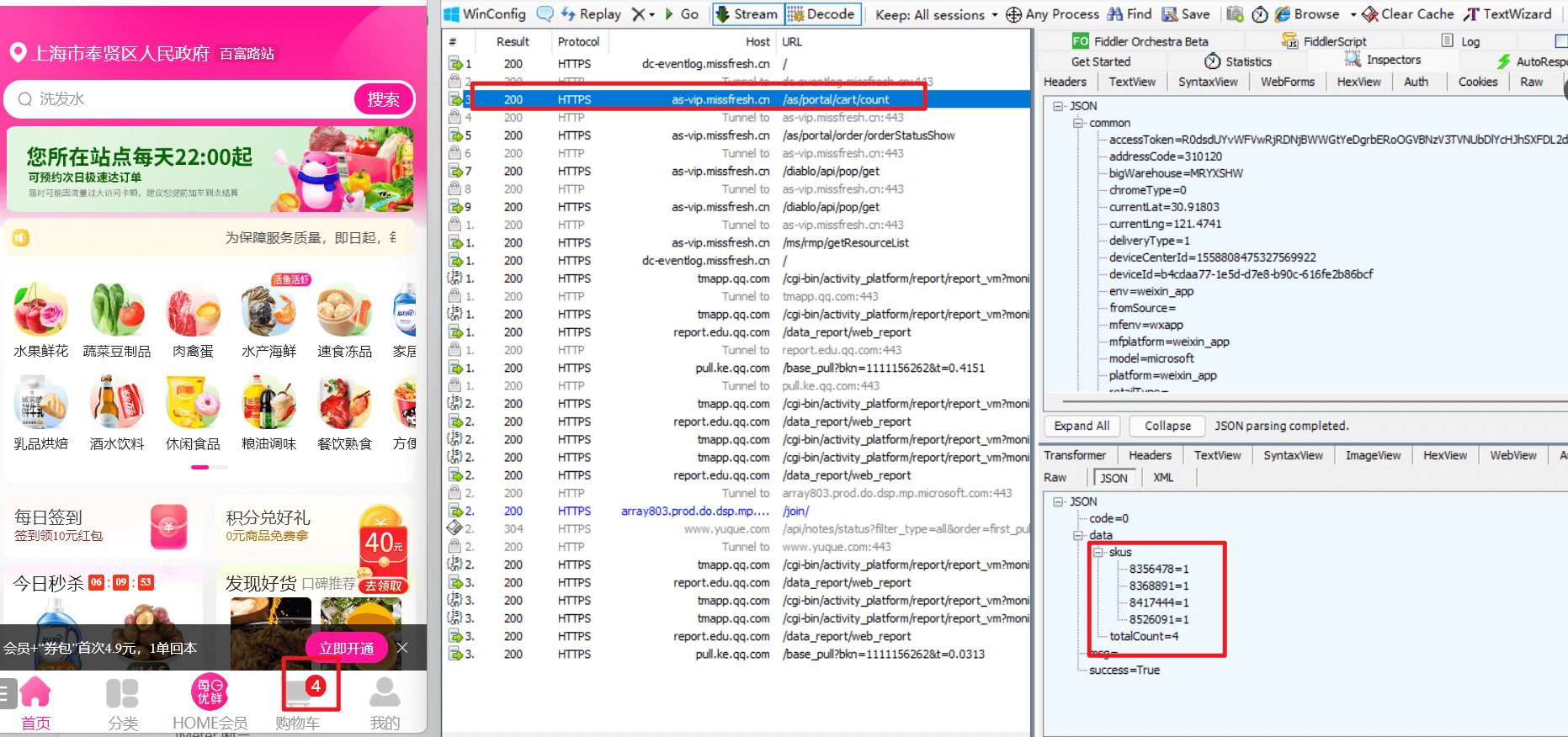This screenshot has height=737, width=1568.
Task: Go to 首页 home tab
Action: [x=35, y=703]
